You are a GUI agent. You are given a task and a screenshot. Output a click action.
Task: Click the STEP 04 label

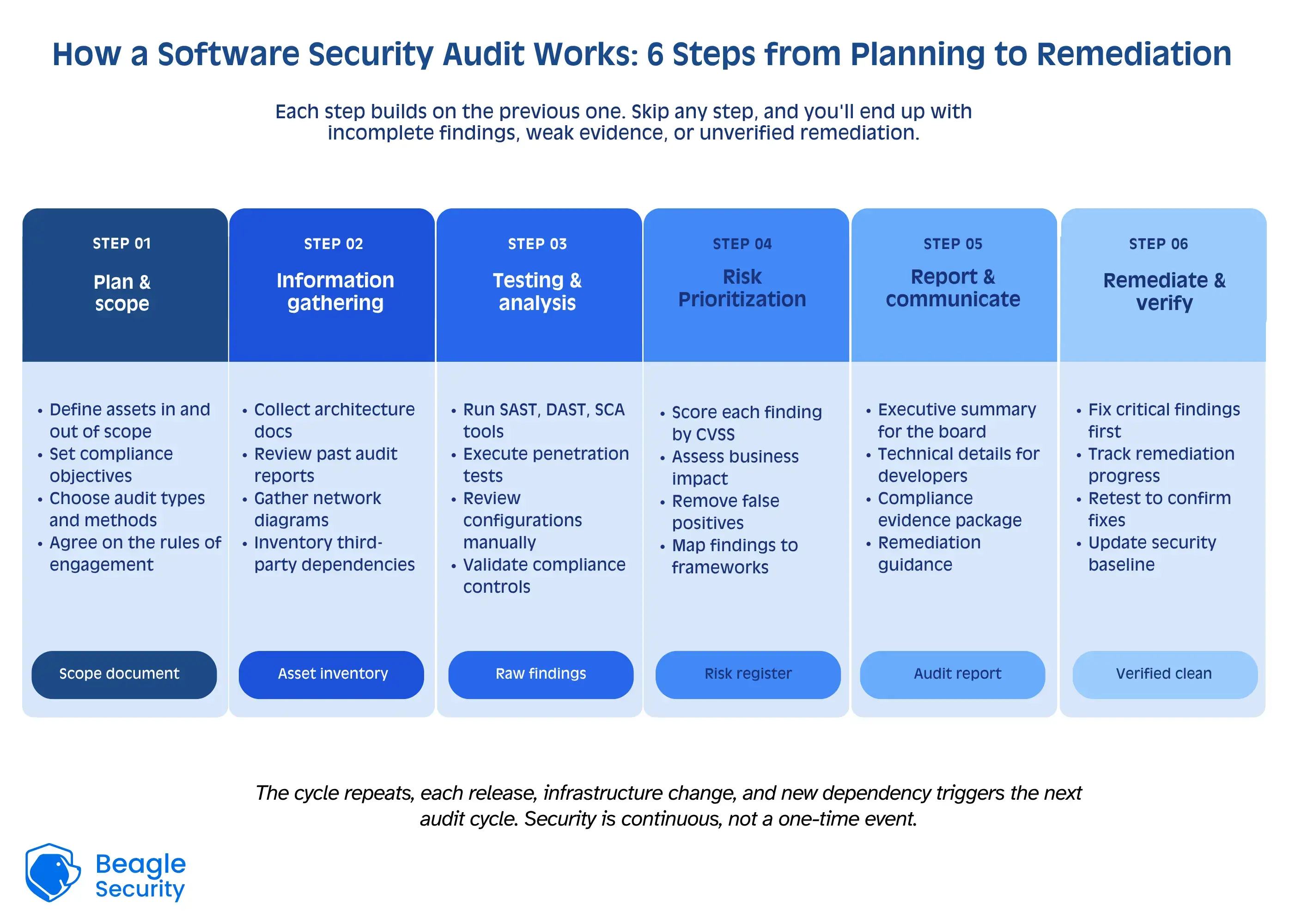[x=742, y=244]
